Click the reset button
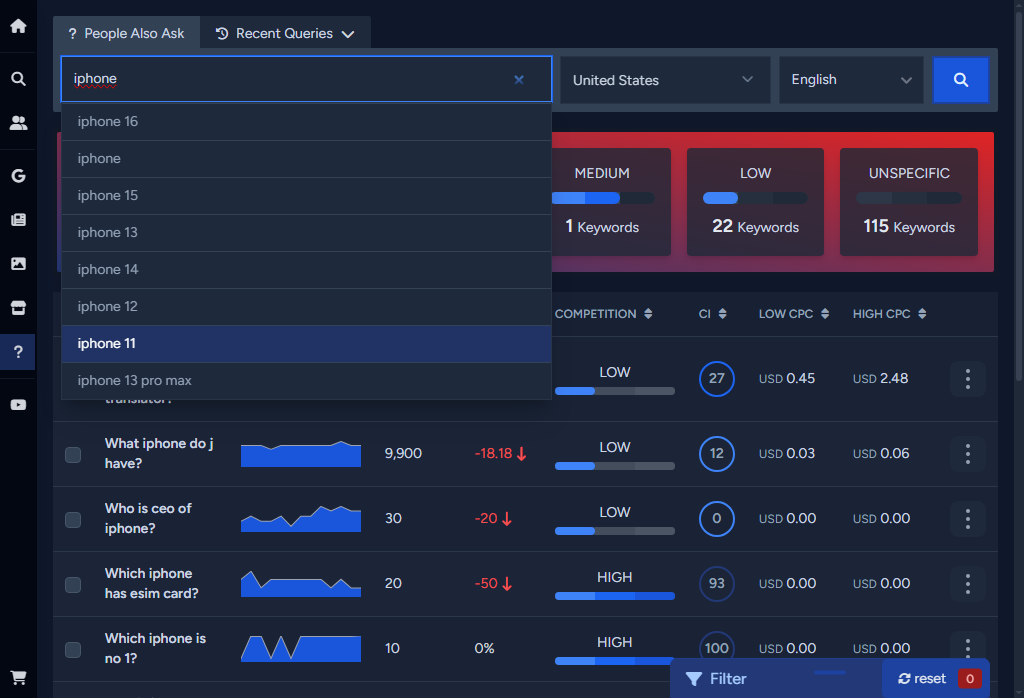Viewport: 1024px width, 698px height. (x=921, y=679)
